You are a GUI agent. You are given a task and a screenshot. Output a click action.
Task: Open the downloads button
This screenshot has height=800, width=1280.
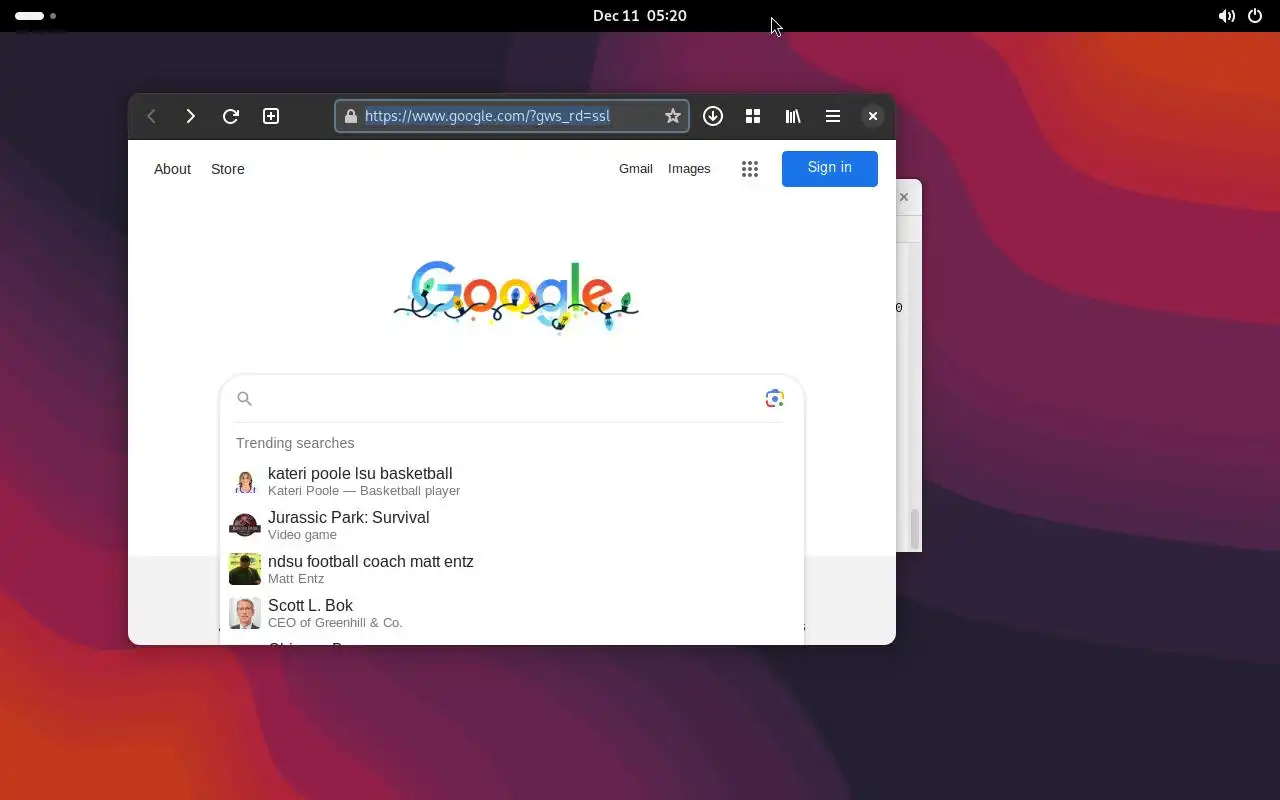tap(713, 116)
